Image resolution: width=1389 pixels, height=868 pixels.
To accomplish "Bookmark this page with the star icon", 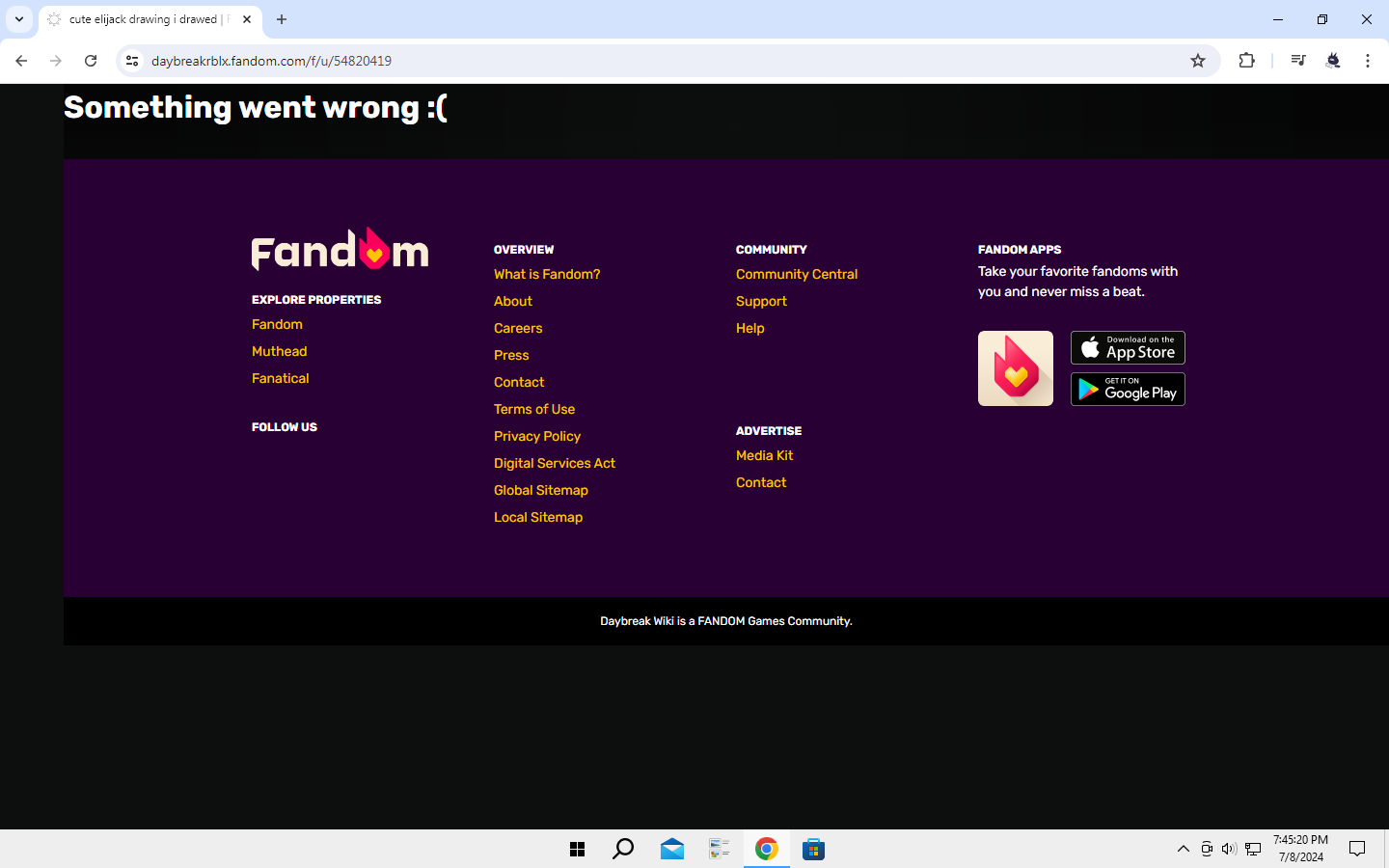I will 1197,61.
